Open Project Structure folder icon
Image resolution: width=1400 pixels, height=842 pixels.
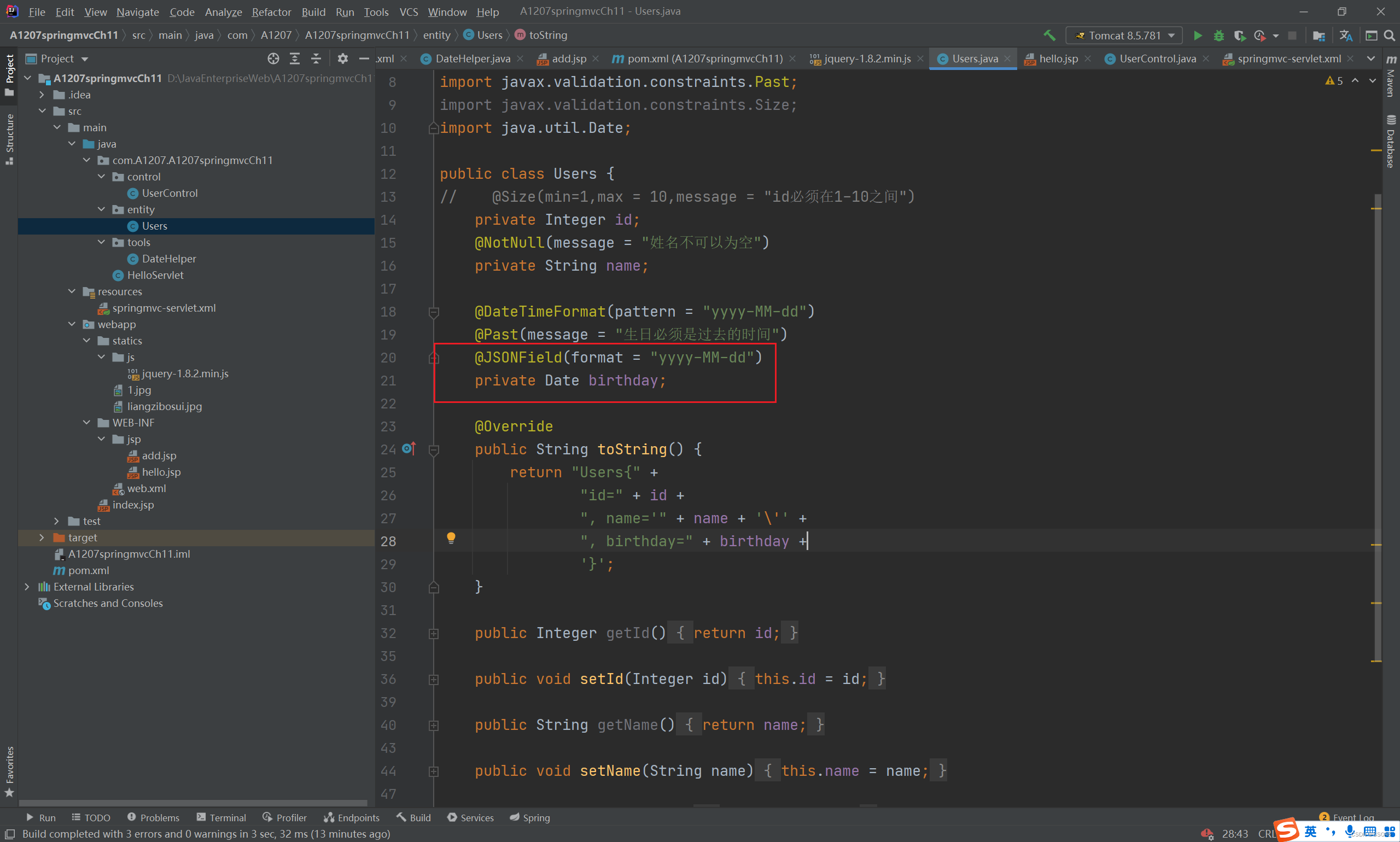tap(1319, 35)
